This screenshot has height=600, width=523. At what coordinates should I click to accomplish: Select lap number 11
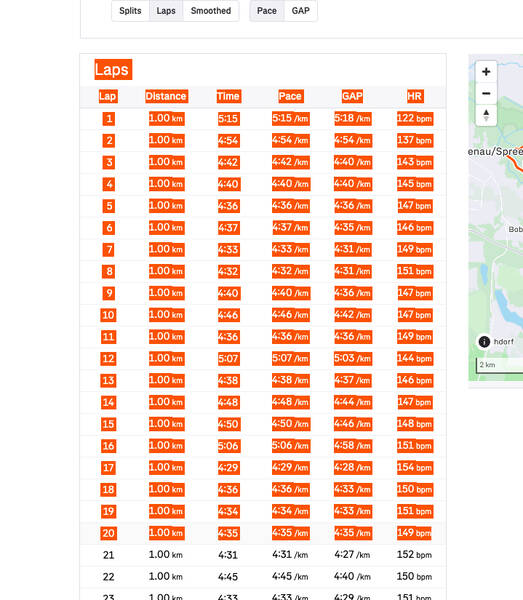(x=108, y=337)
